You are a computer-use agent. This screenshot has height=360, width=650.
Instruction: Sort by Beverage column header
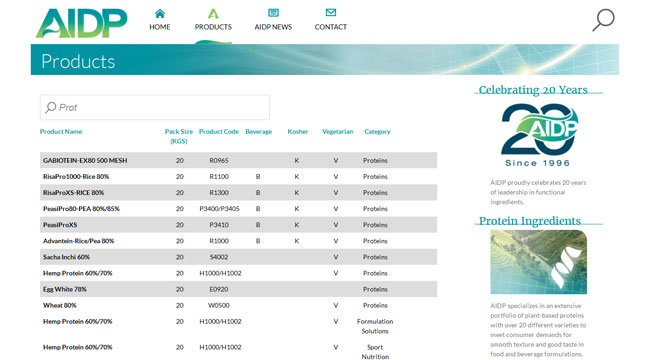(x=259, y=131)
